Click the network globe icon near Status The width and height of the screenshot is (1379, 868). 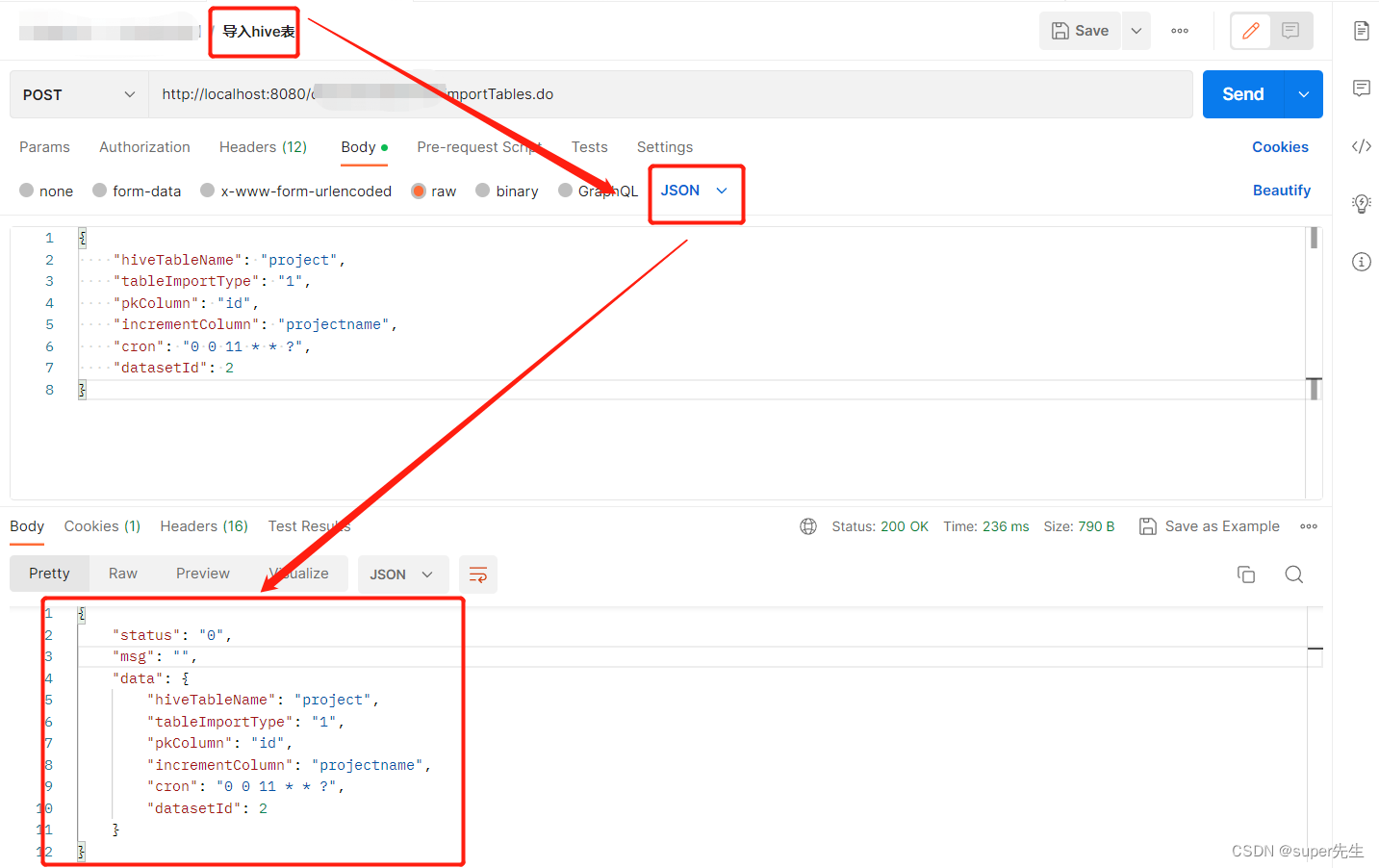[x=808, y=526]
